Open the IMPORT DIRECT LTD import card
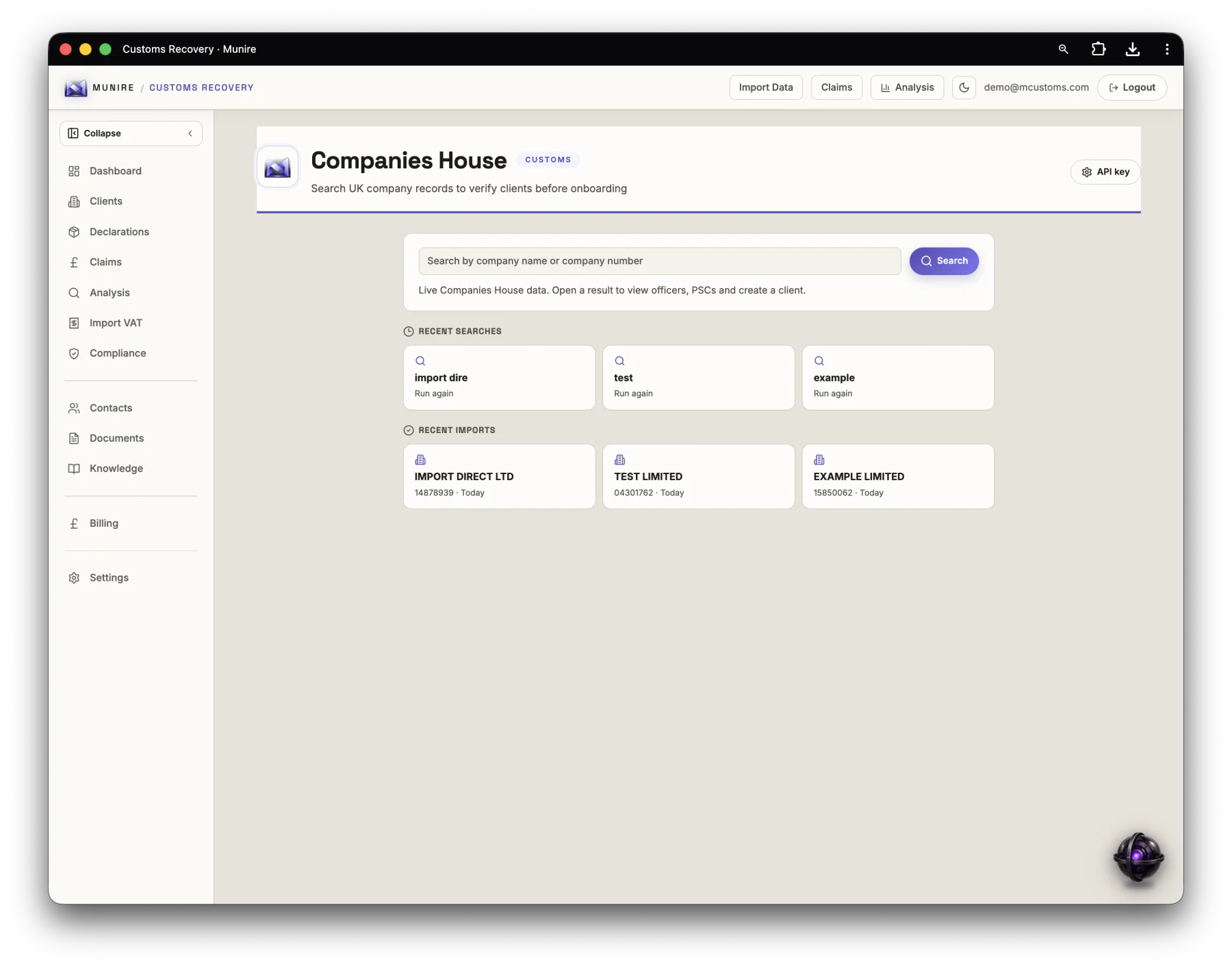The width and height of the screenshot is (1232, 968). [500, 477]
